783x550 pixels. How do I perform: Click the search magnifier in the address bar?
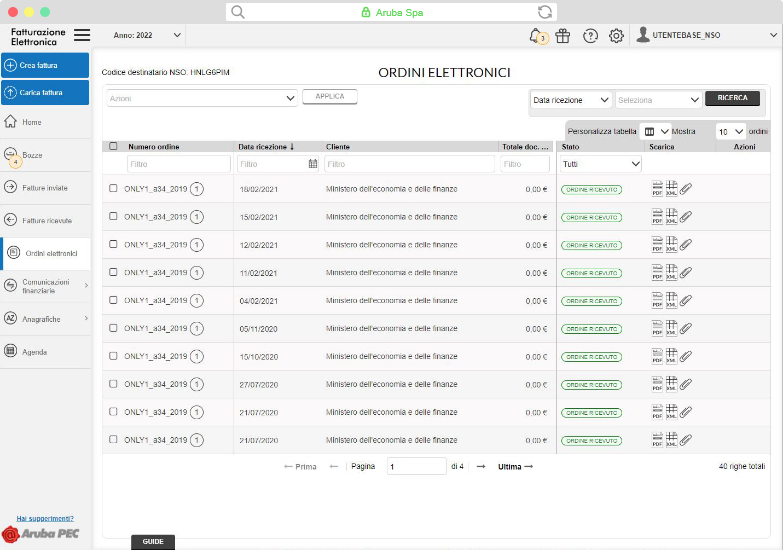pyautogui.click(x=238, y=12)
